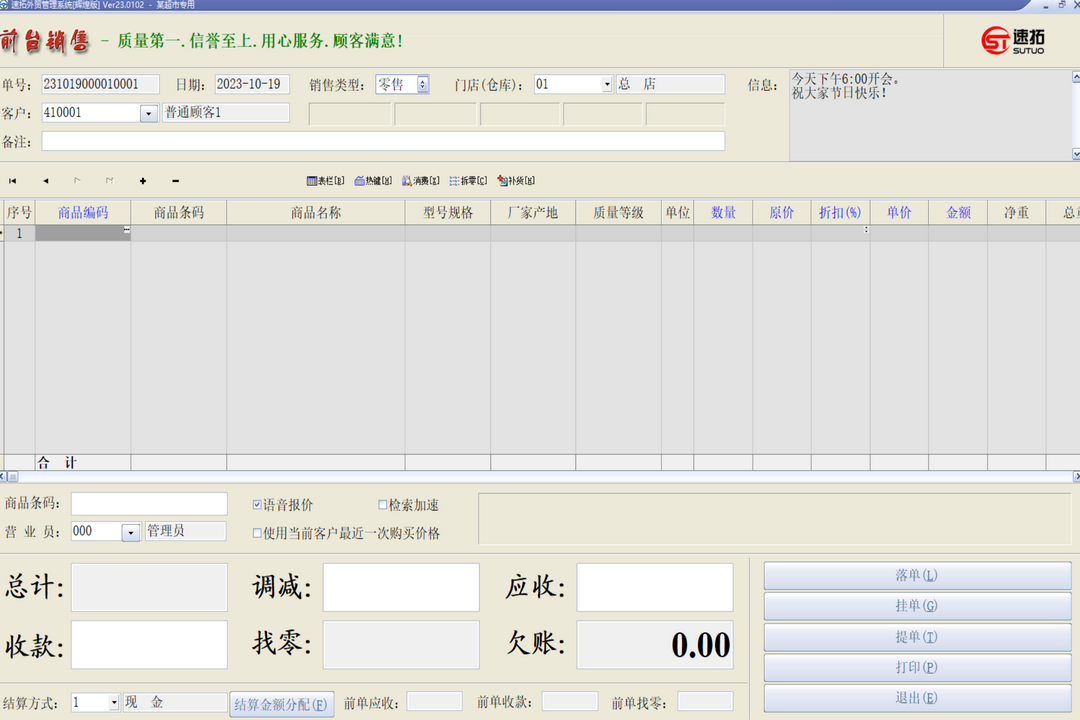This screenshot has height=720, width=1080.
Task: Toggle the 语音报价 checkbox
Action: (x=257, y=506)
